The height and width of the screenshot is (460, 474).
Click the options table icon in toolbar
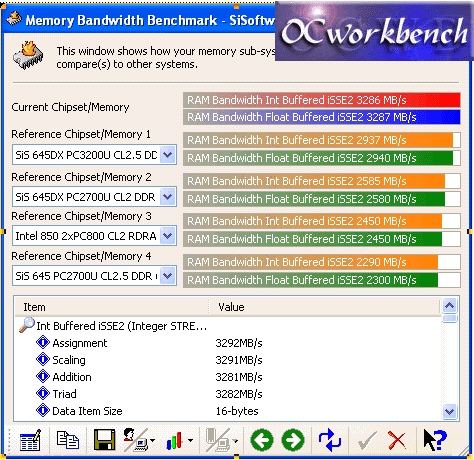[30, 441]
